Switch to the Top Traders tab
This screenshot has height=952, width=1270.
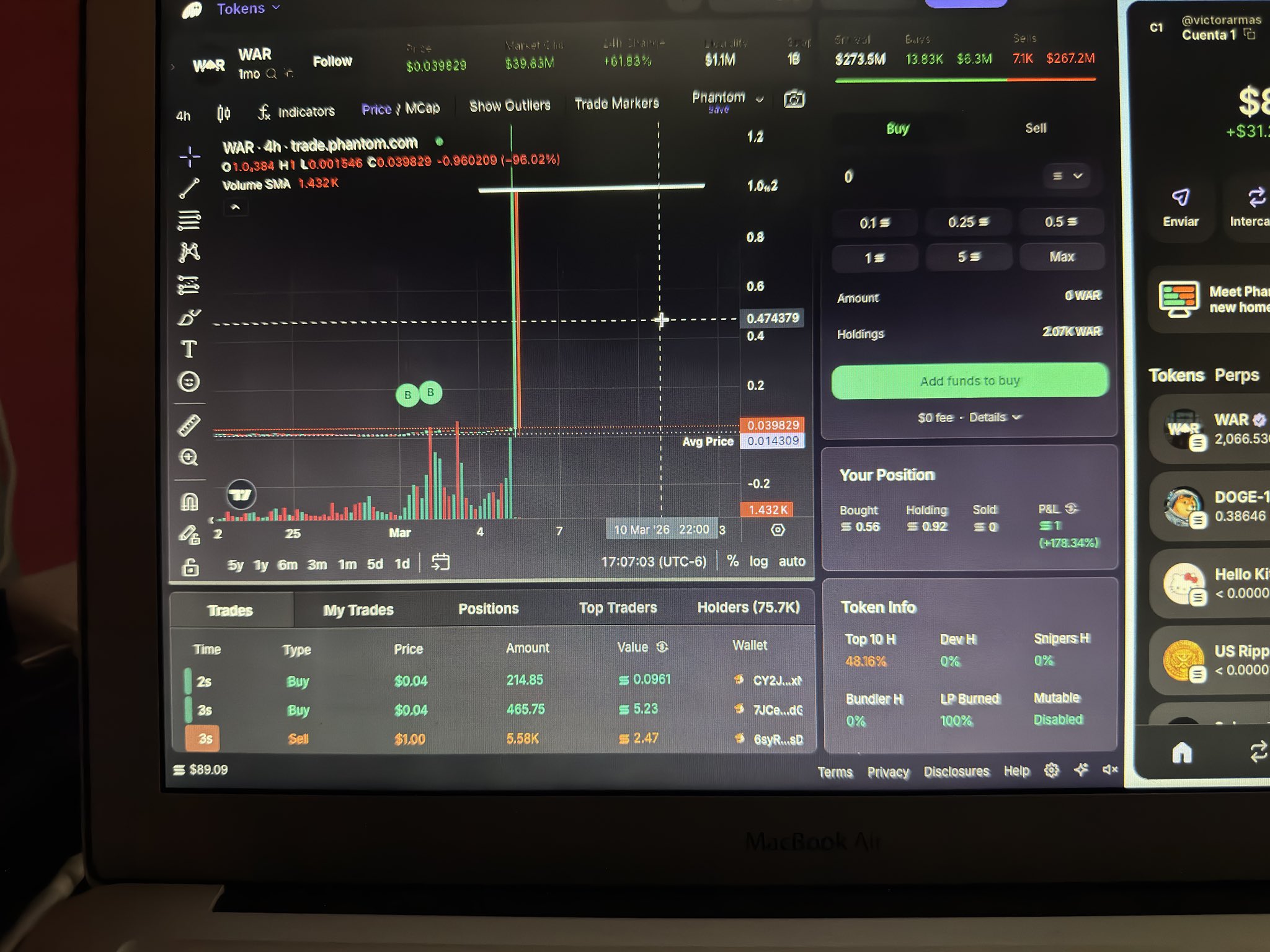pos(618,608)
